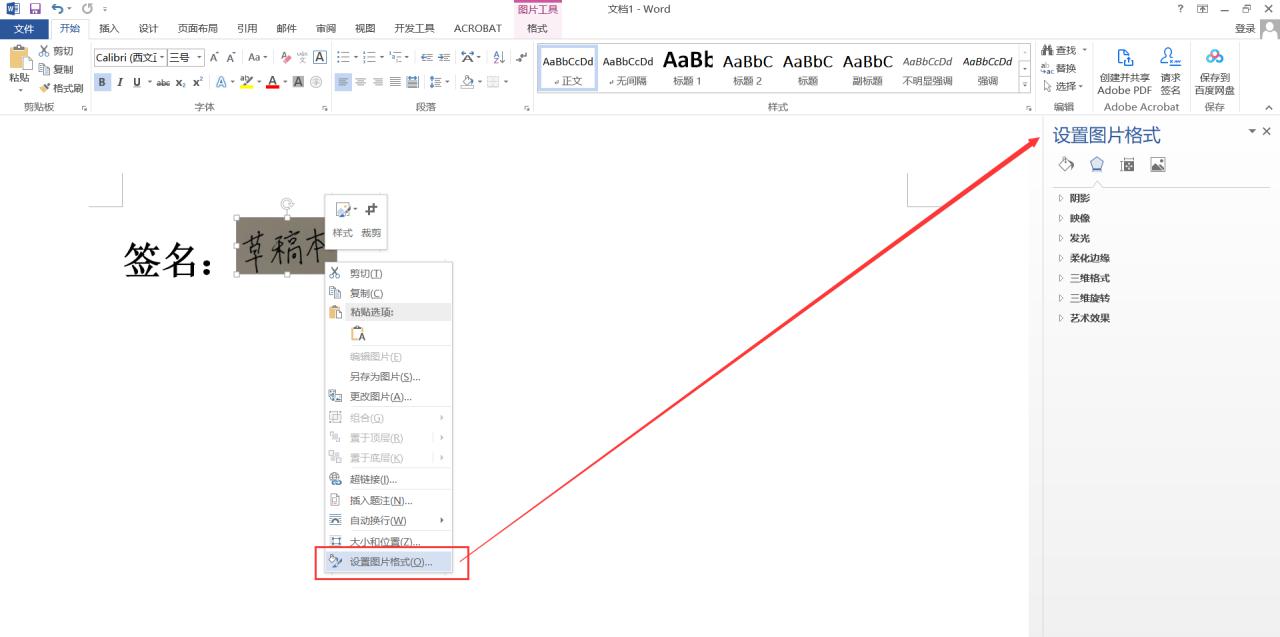The image size is (1280, 637).
Task: Open the change case Aa dropdown
Action: pos(258,57)
